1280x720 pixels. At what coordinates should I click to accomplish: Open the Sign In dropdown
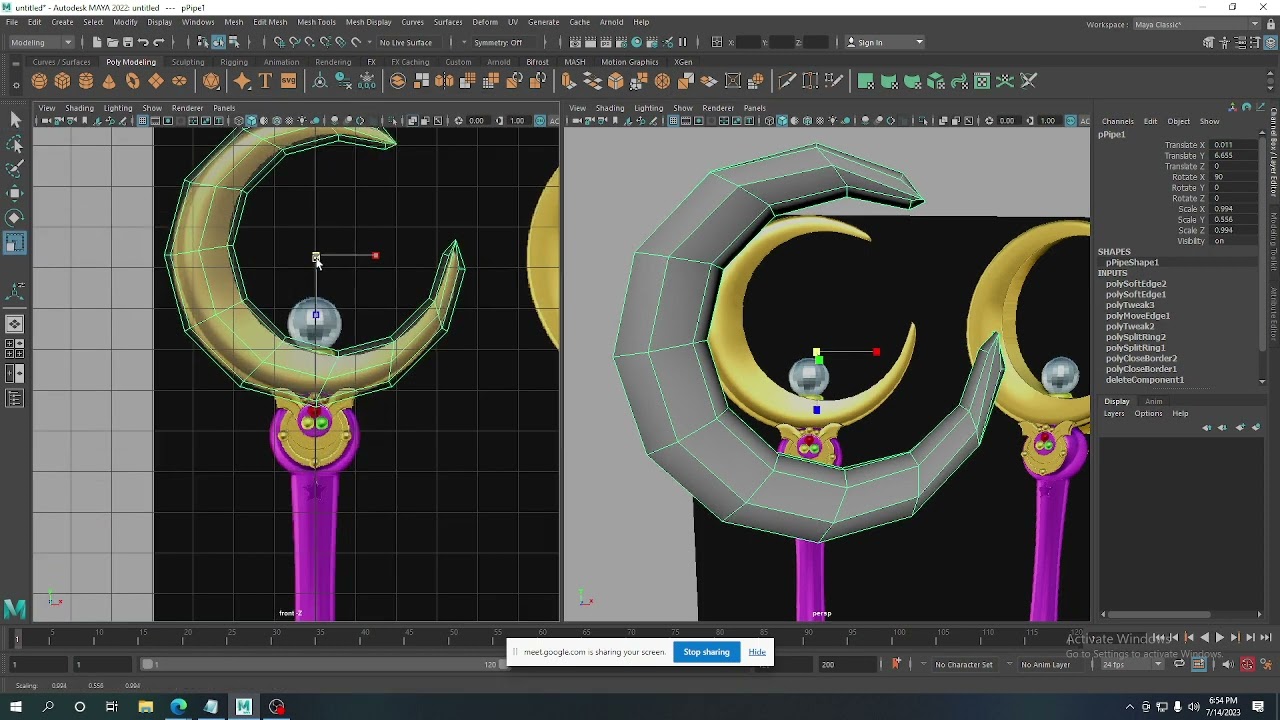[885, 42]
